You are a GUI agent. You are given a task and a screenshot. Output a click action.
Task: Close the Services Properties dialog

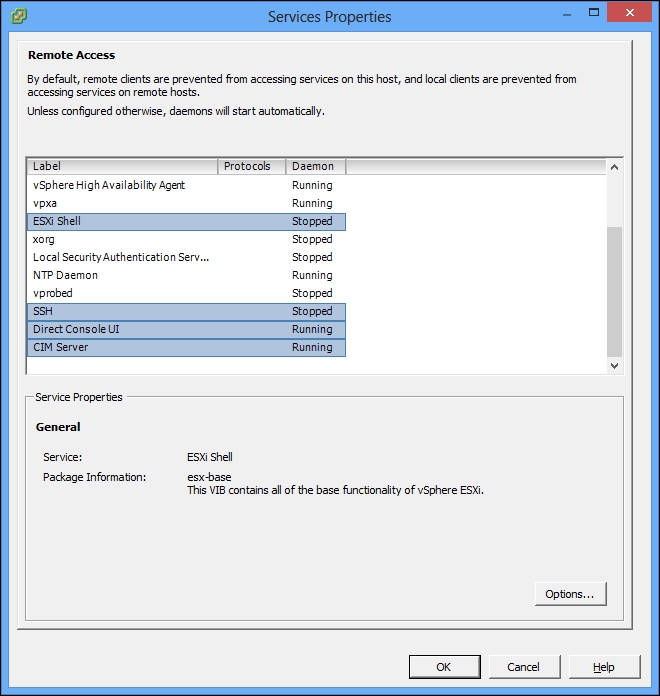[629, 12]
